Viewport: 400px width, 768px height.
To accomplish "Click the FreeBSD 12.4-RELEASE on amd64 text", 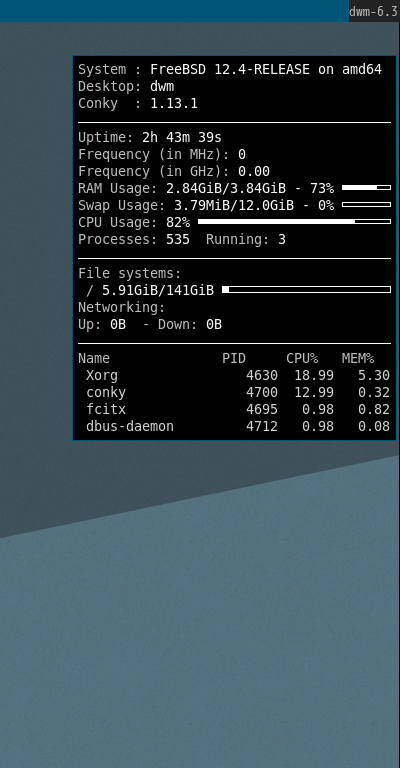I will coord(266,70).
